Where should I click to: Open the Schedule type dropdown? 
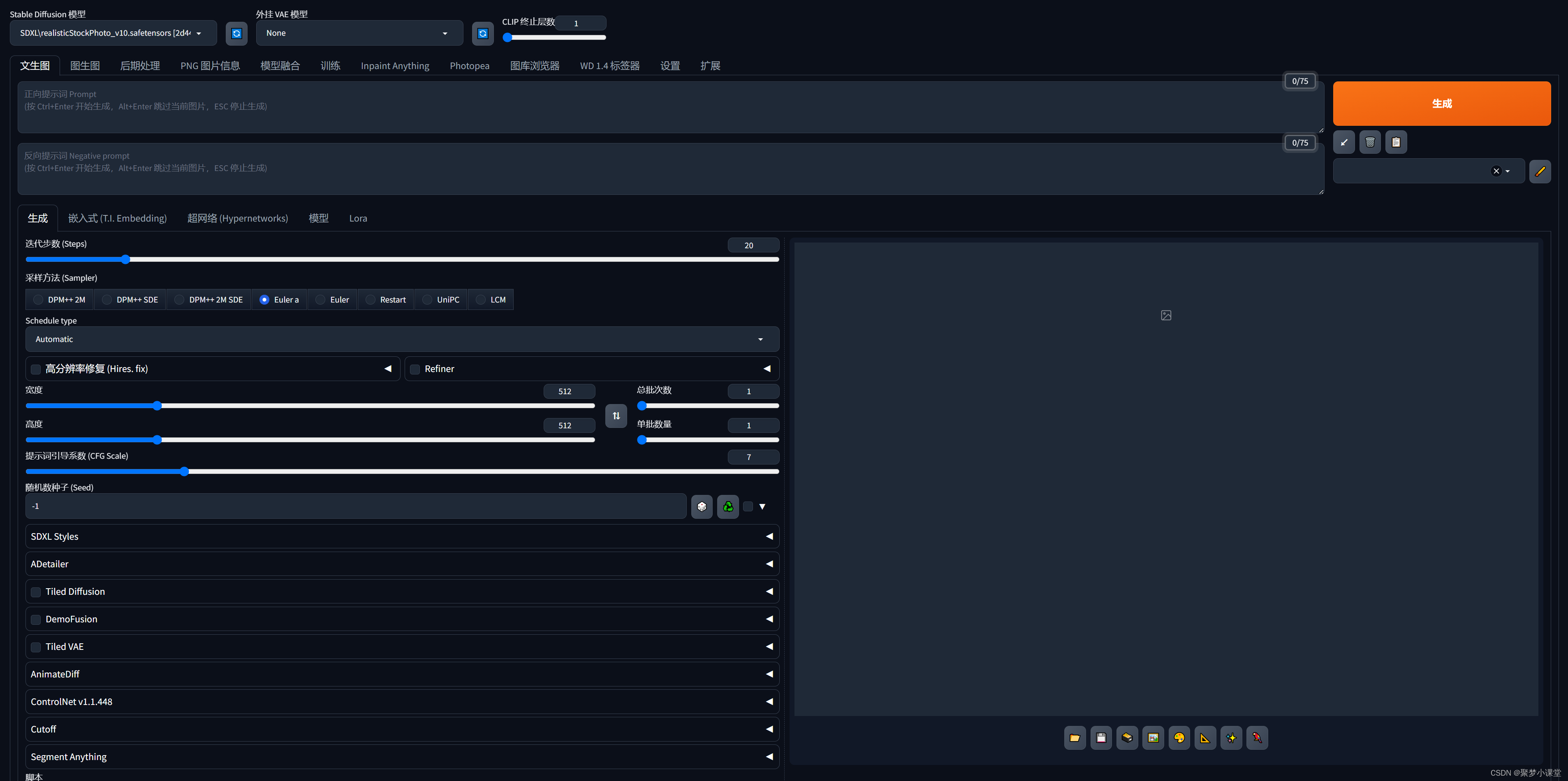402,340
